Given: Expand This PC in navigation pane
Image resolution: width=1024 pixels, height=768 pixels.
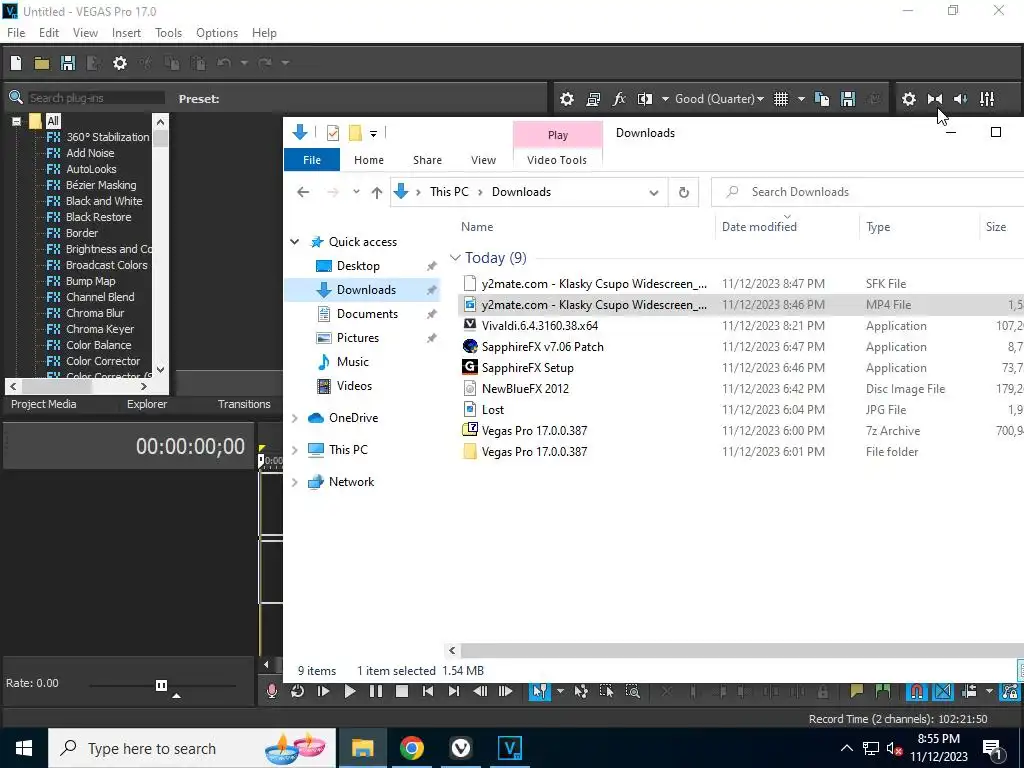Looking at the screenshot, I should pos(295,450).
